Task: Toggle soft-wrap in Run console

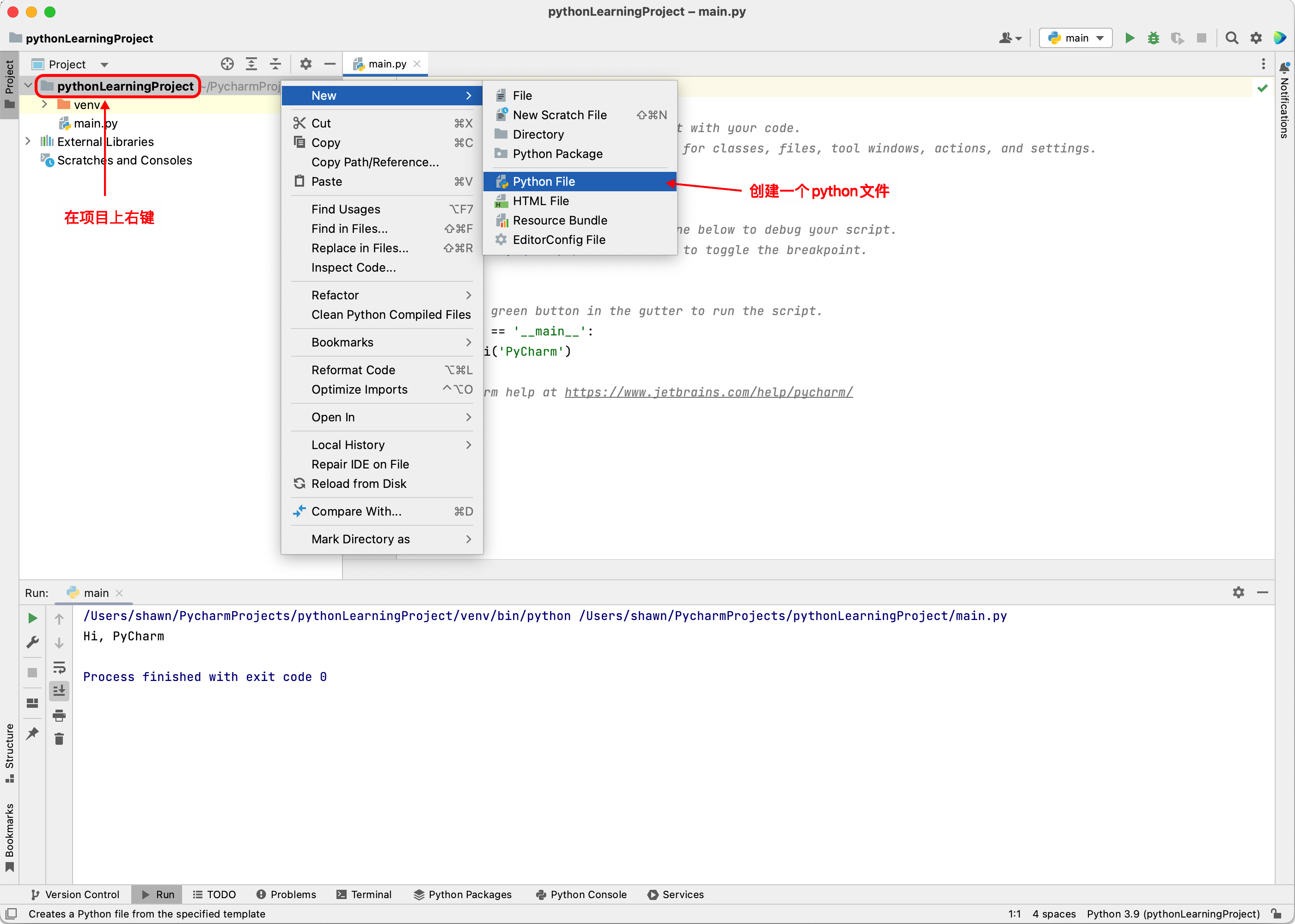Action: [x=59, y=667]
